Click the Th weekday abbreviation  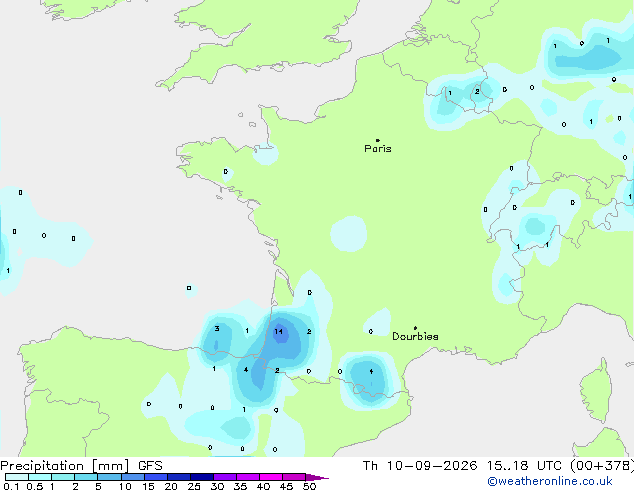point(370,466)
